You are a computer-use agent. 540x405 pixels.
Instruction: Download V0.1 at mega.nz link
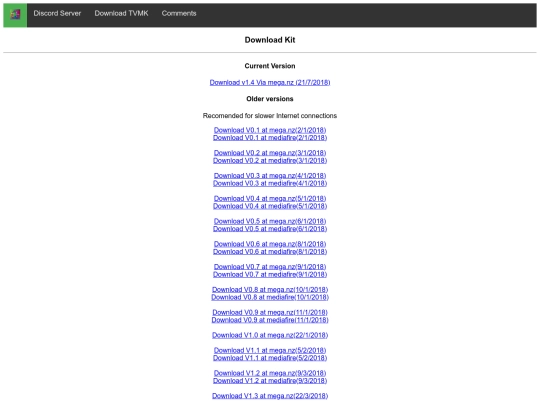270,130
